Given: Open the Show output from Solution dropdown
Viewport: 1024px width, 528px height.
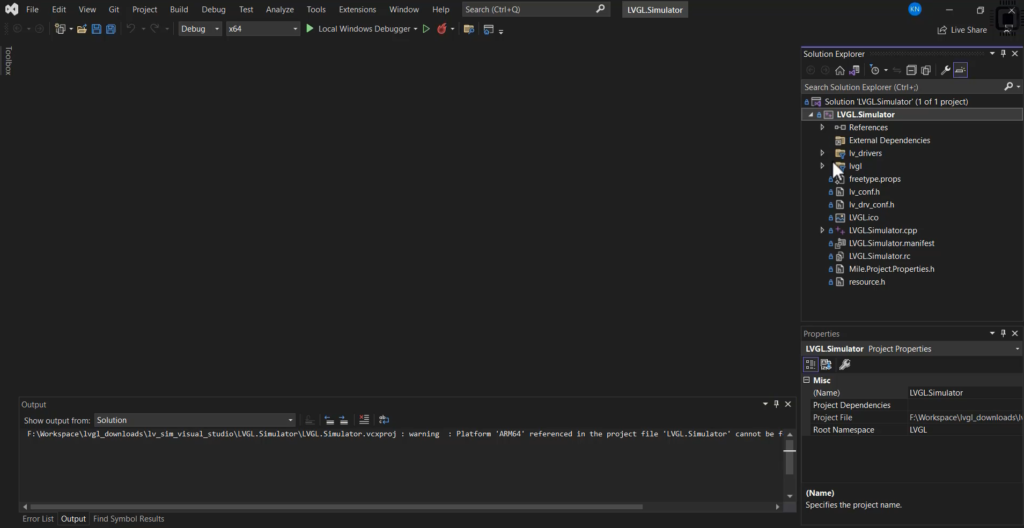Looking at the screenshot, I should tap(195, 420).
